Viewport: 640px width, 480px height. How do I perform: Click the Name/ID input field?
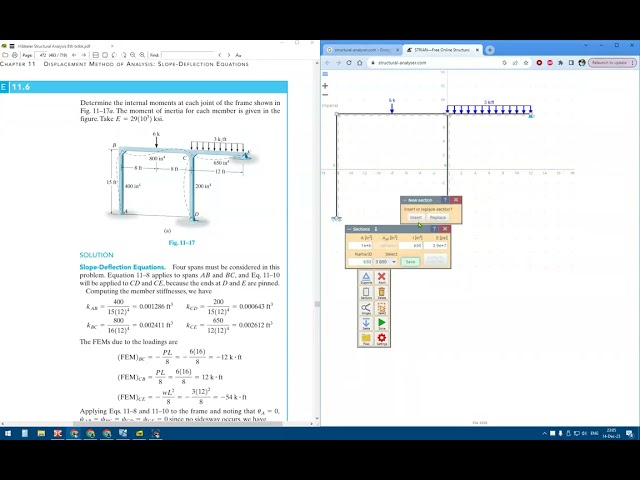360,262
